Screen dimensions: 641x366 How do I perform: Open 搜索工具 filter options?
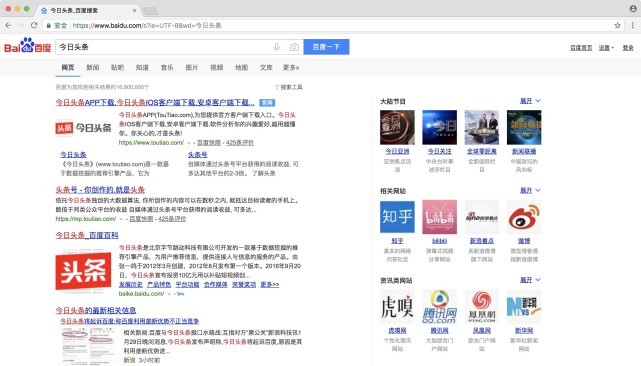tap(289, 87)
